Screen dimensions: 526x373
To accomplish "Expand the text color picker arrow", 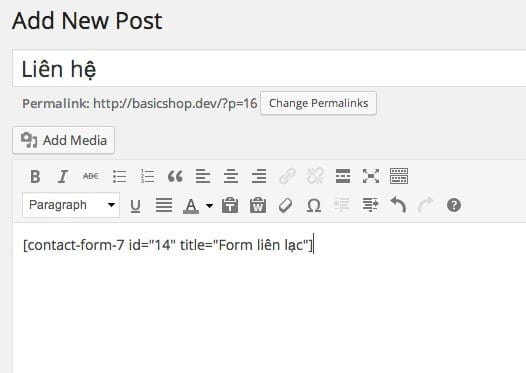I will [x=209, y=206].
